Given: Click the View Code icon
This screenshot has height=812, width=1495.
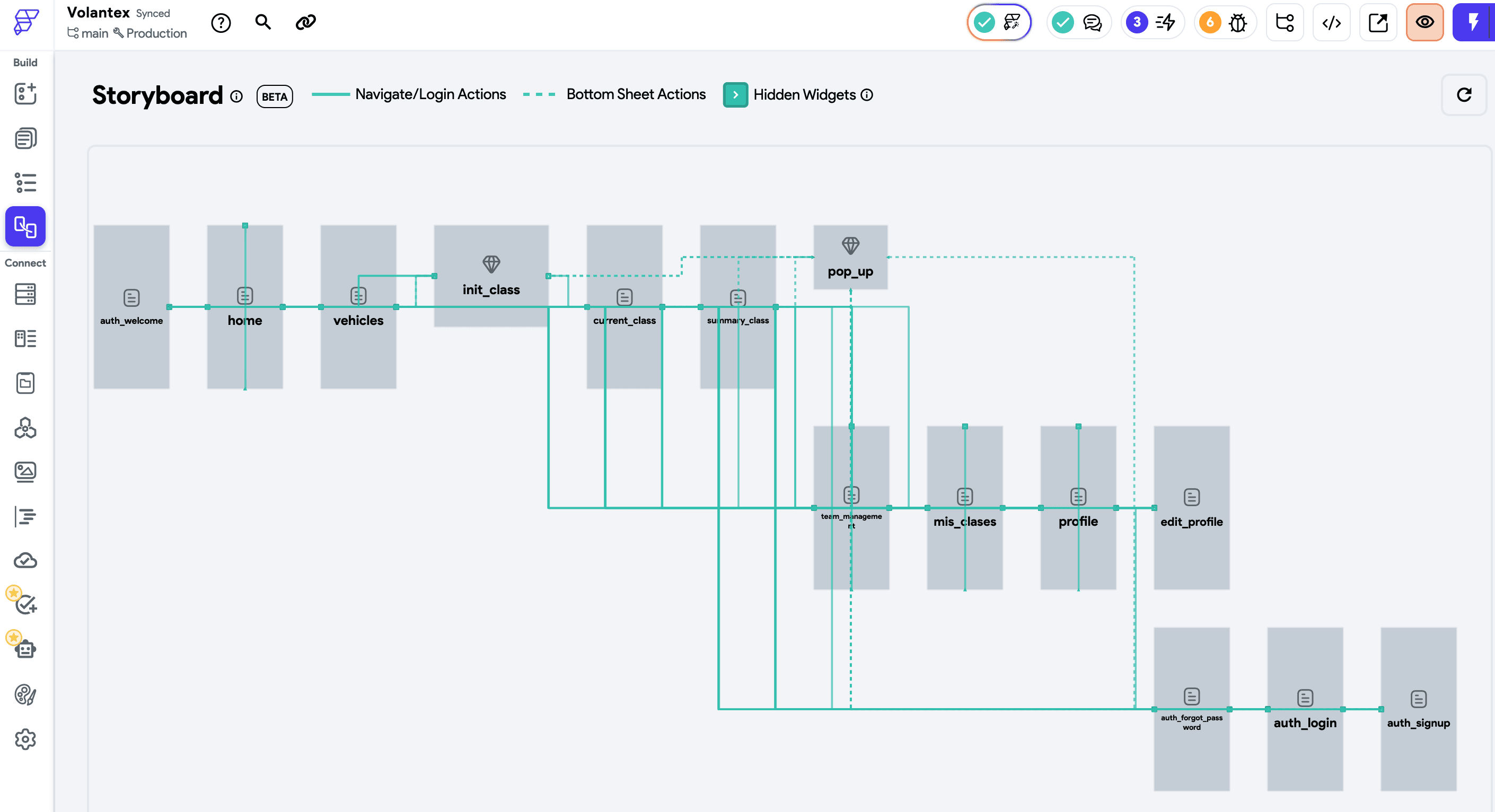Looking at the screenshot, I should [1331, 23].
